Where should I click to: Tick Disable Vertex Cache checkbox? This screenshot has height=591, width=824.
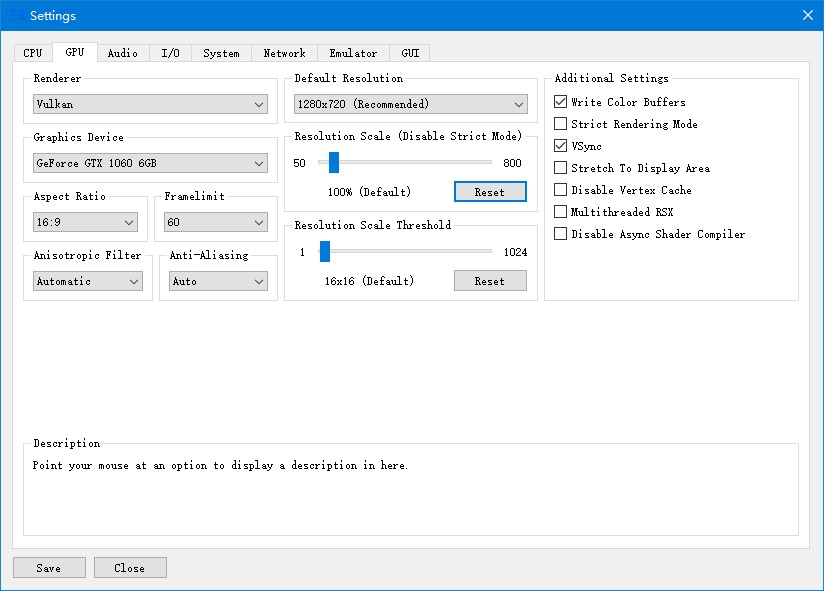click(561, 190)
